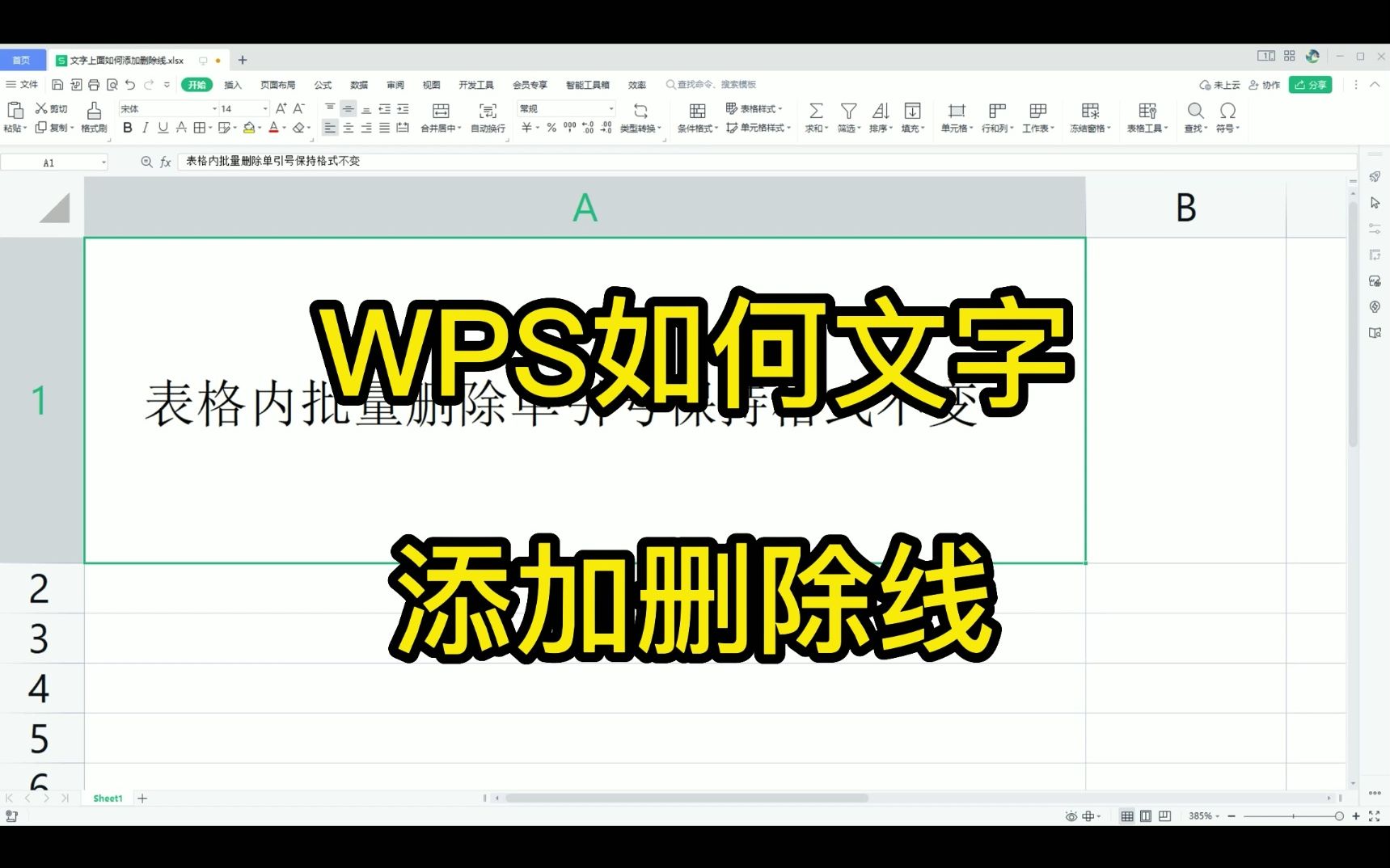This screenshot has height=868, width=1390.
Task: Go to the 首页 home tab
Action: point(22,60)
